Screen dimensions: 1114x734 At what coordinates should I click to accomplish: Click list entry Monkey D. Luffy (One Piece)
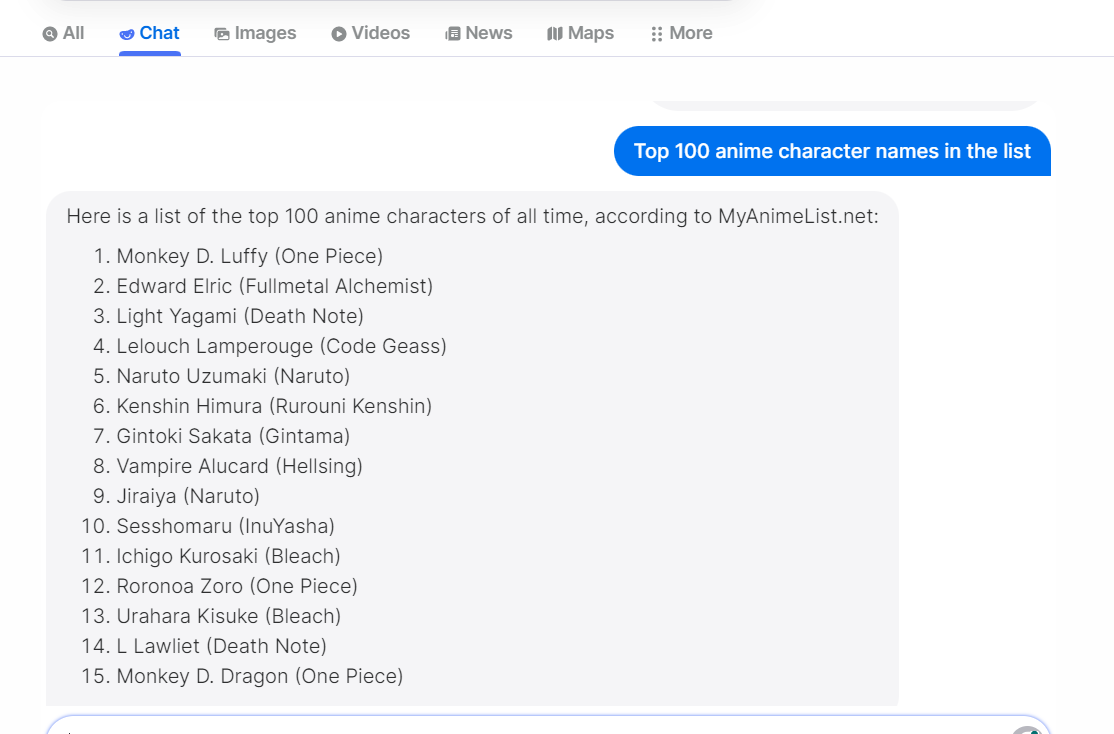pyautogui.click(x=250, y=256)
